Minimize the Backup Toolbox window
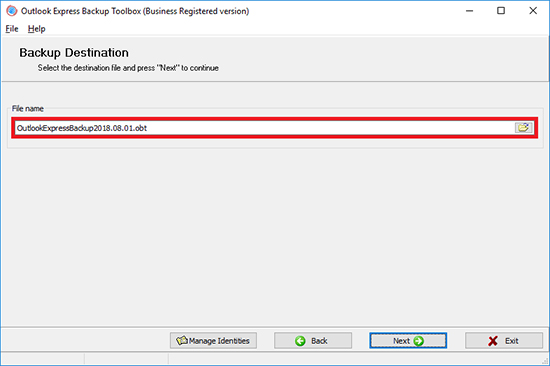550x366 pixels. [469, 11]
